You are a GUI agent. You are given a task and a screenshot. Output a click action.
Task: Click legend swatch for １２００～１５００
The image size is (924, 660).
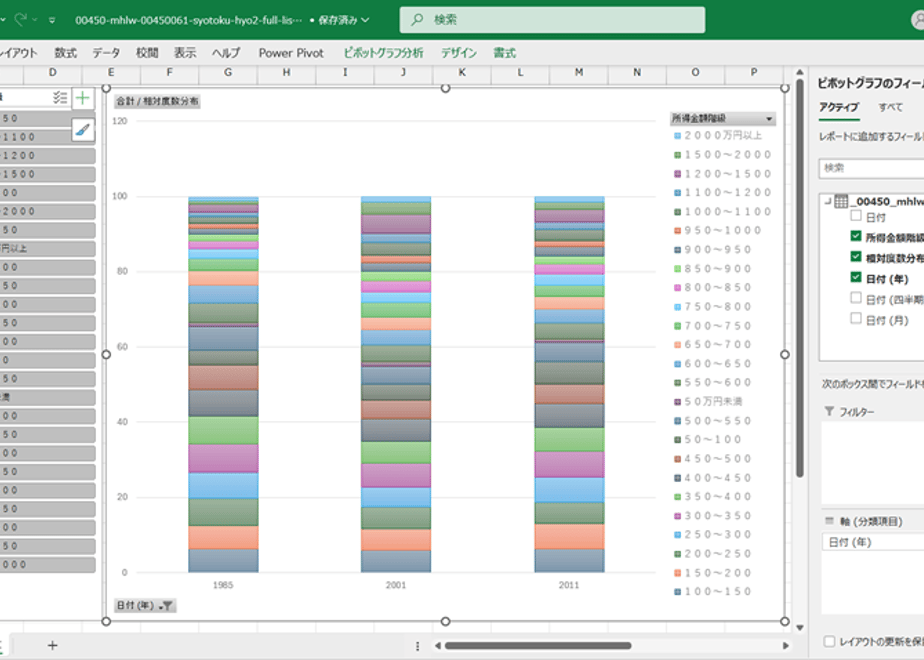[x=678, y=174]
